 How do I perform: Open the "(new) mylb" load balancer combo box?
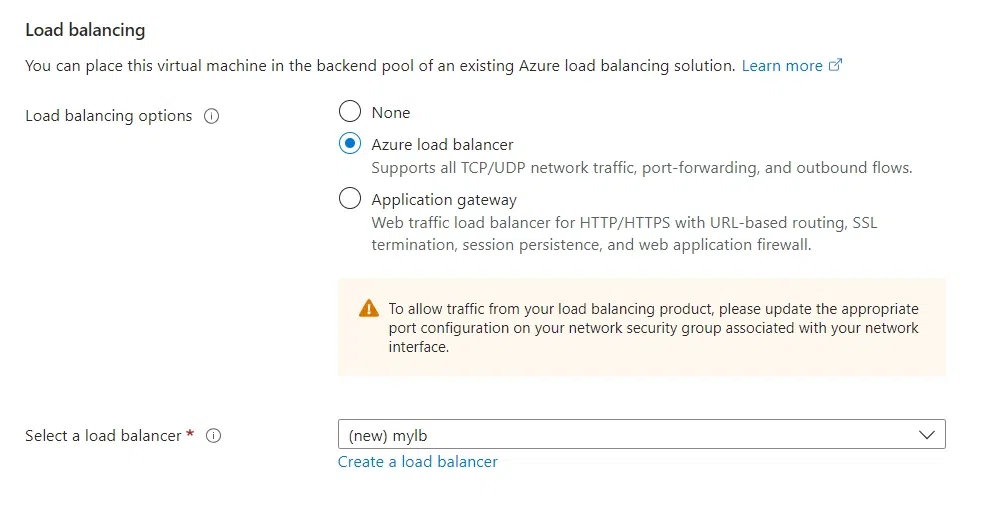coord(628,435)
